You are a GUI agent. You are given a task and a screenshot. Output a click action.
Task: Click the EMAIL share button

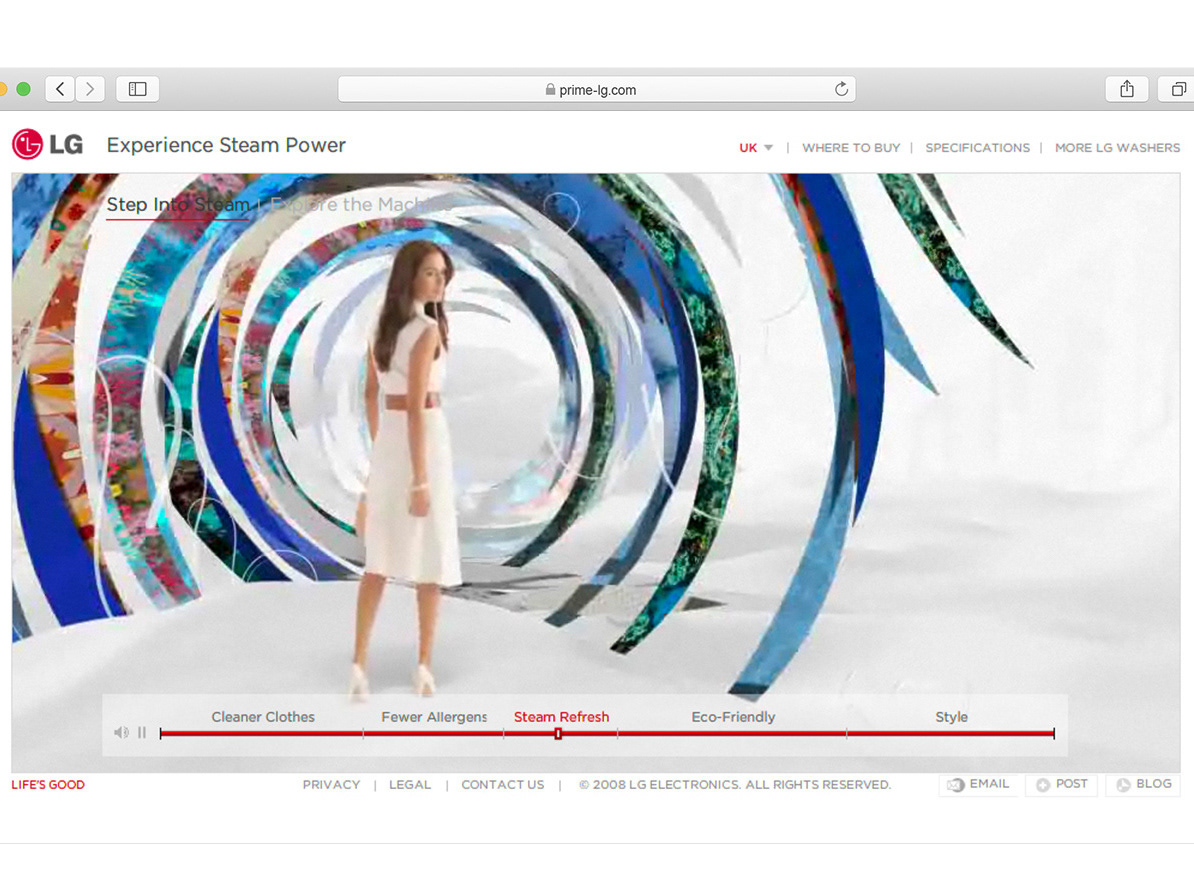(x=979, y=784)
